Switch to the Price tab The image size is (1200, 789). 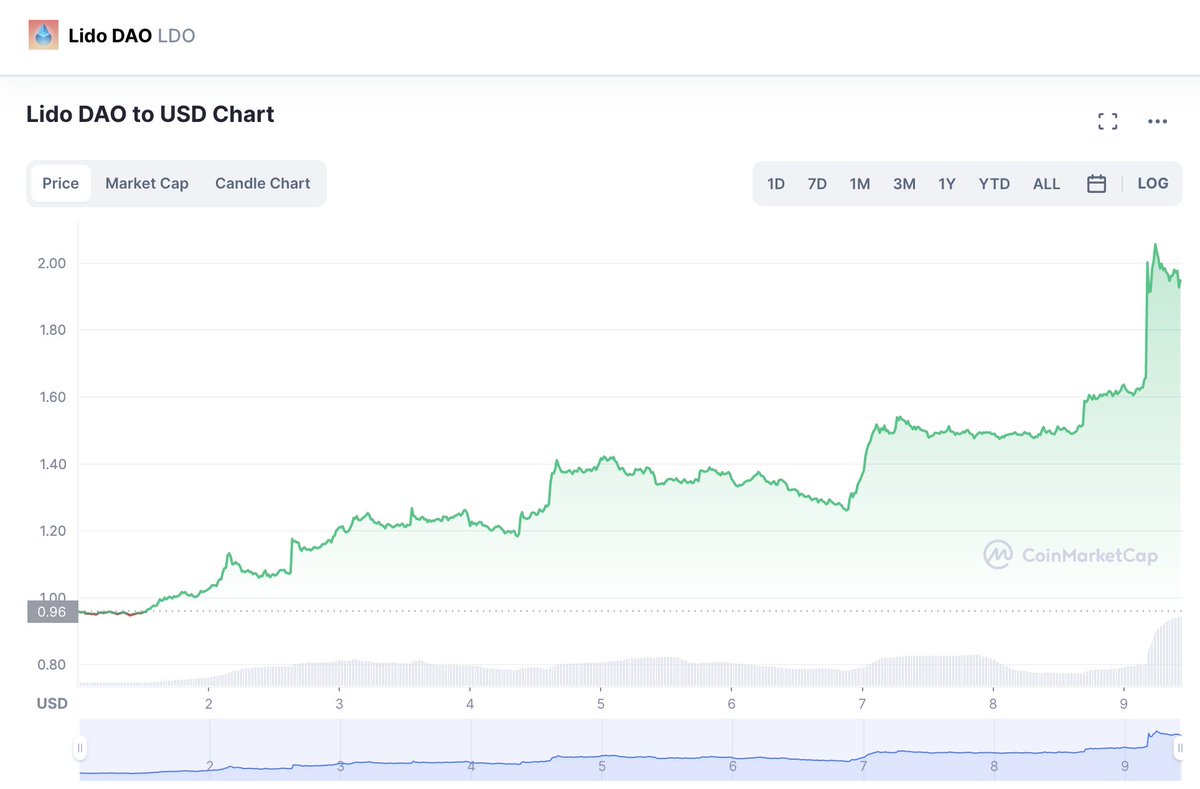coord(61,184)
